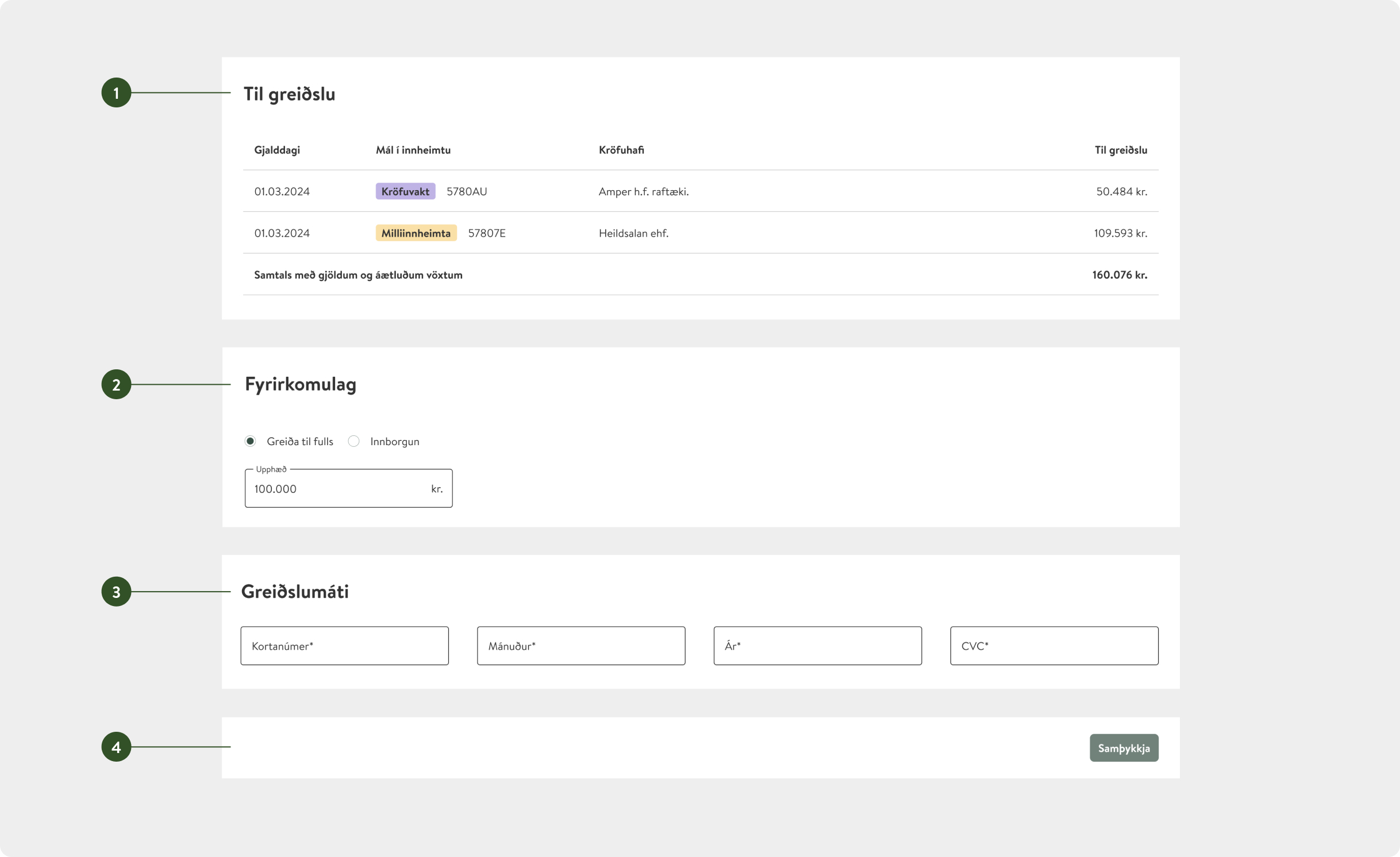Click into the Mánuður month field
Viewport: 1400px width, 857px height.
pyautogui.click(x=580, y=646)
